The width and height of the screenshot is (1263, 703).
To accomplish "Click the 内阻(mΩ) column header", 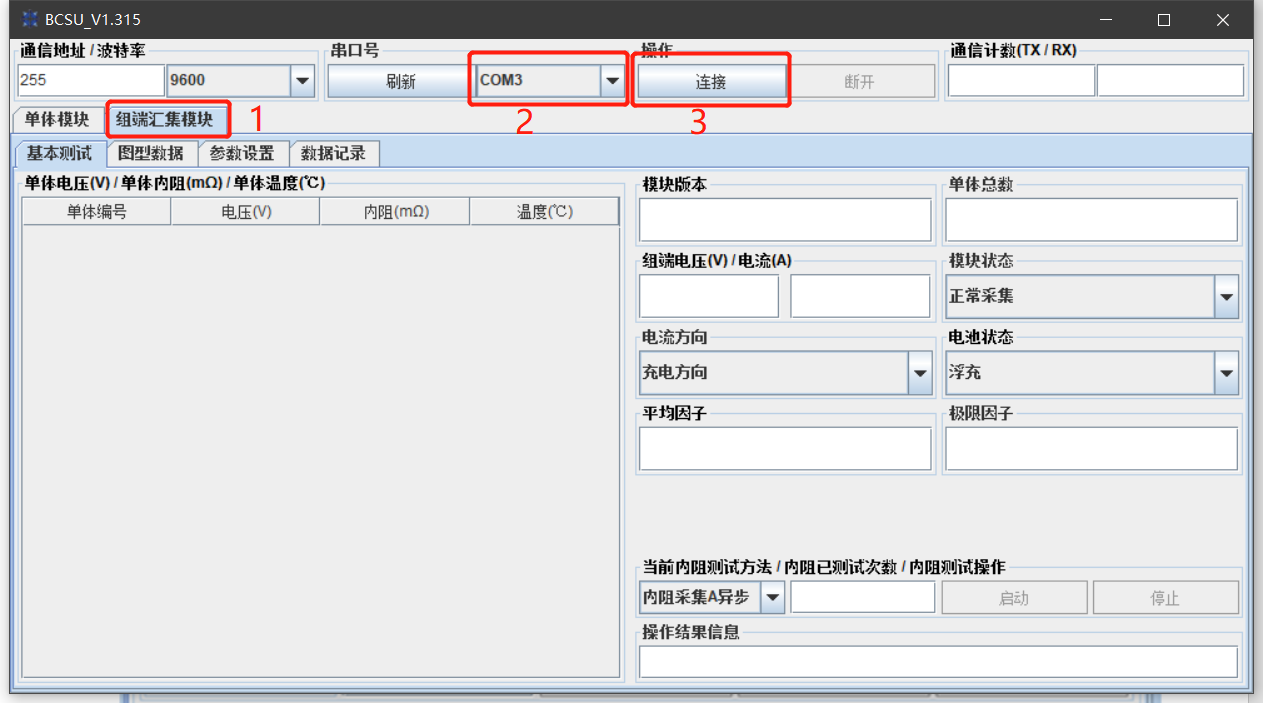I will [x=395, y=211].
